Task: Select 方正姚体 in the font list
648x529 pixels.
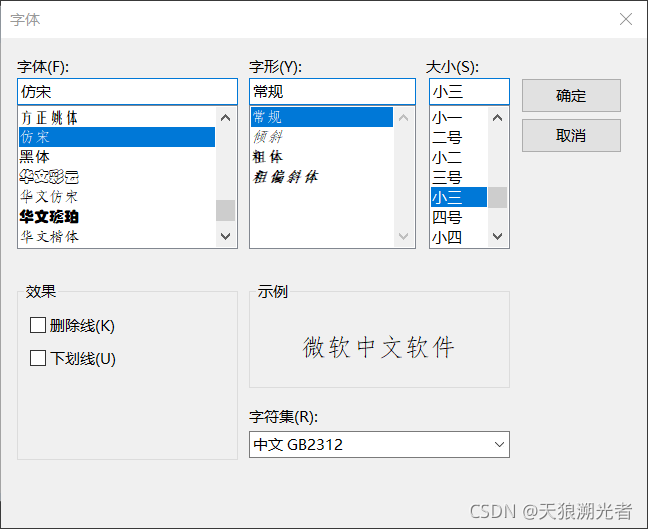Action: click(x=117, y=118)
